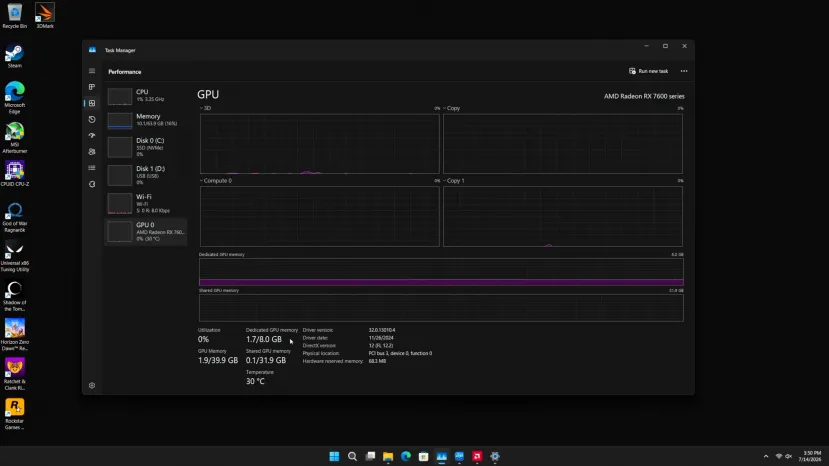The image size is (829, 466).
Task: Open AMD Software from taskbar
Action: pos(477,456)
